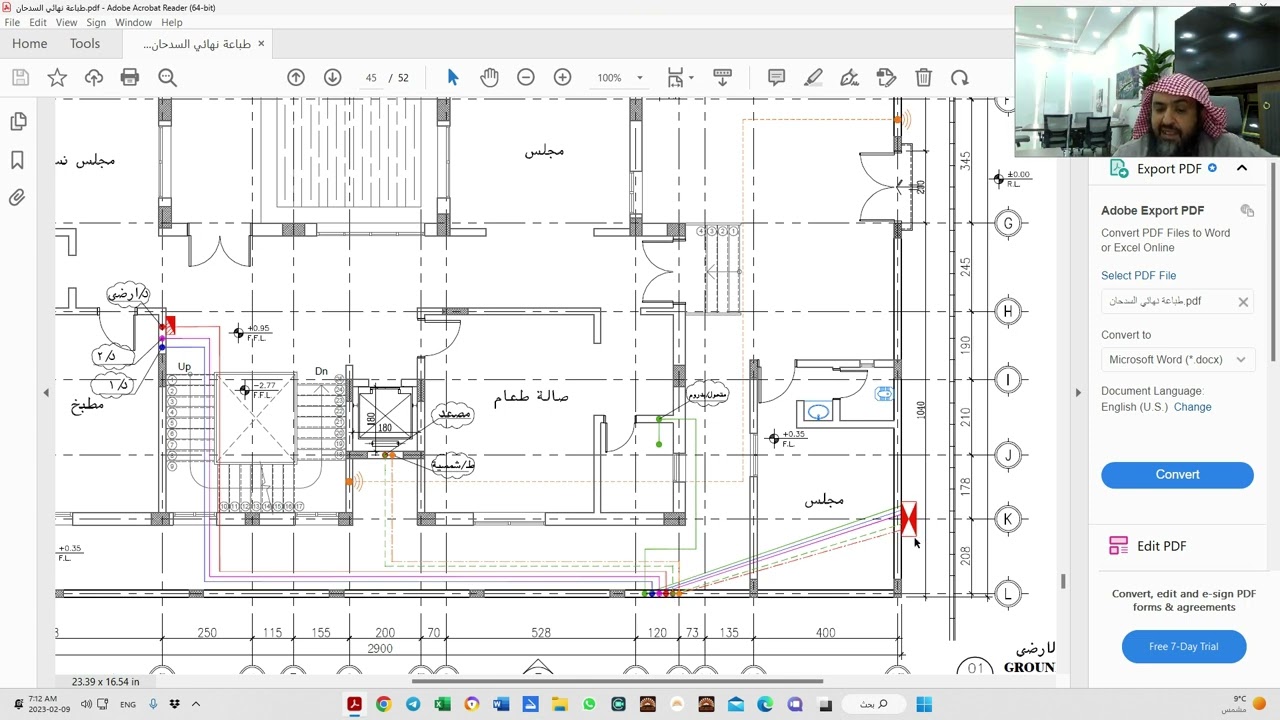Click the Select PDF File link
Image resolution: width=1280 pixels, height=720 pixels.
click(x=1138, y=276)
